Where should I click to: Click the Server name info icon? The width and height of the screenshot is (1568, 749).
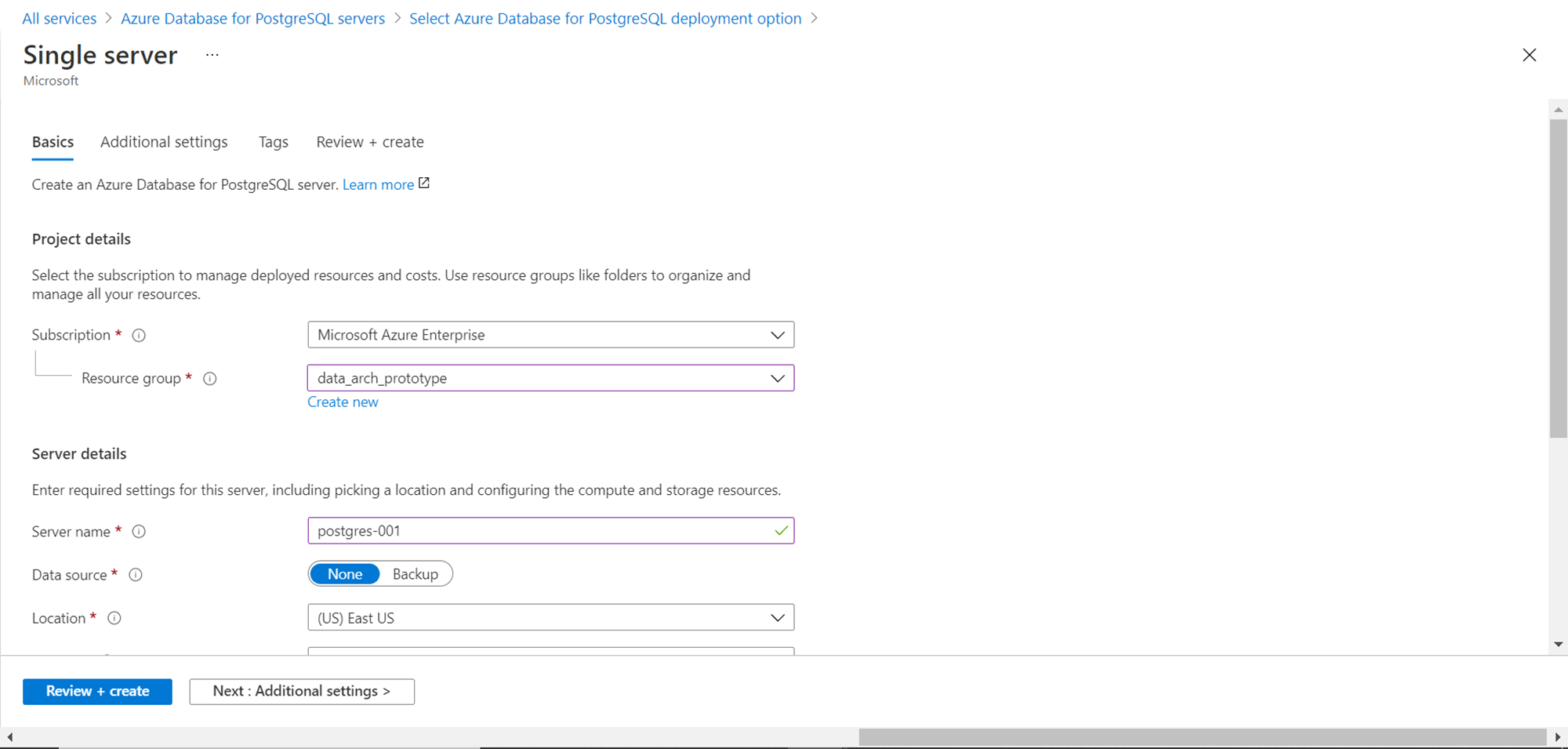click(139, 532)
